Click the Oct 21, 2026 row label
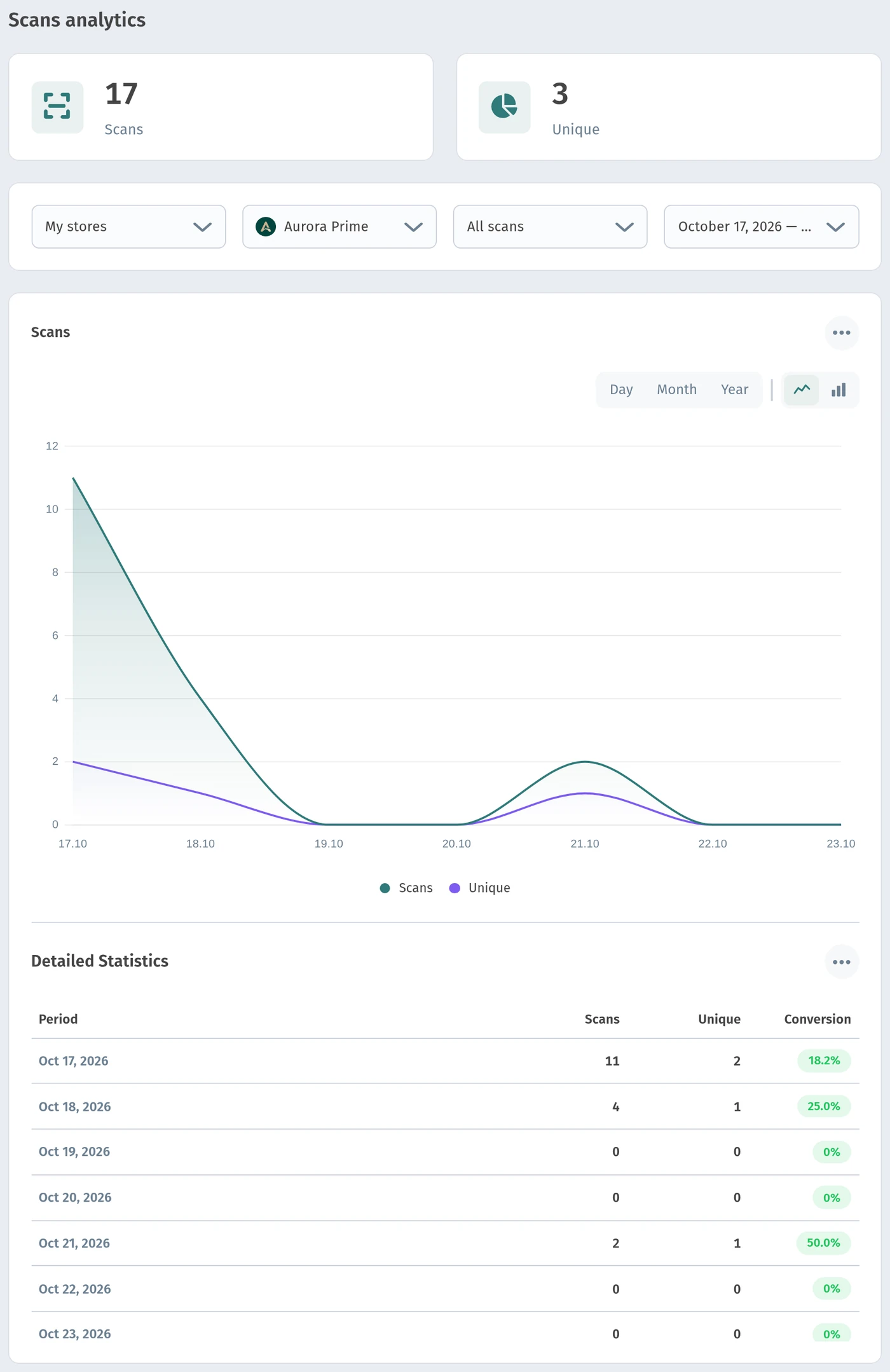Screen dimensions: 890x1372 pyautogui.click(x=74, y=1243)
